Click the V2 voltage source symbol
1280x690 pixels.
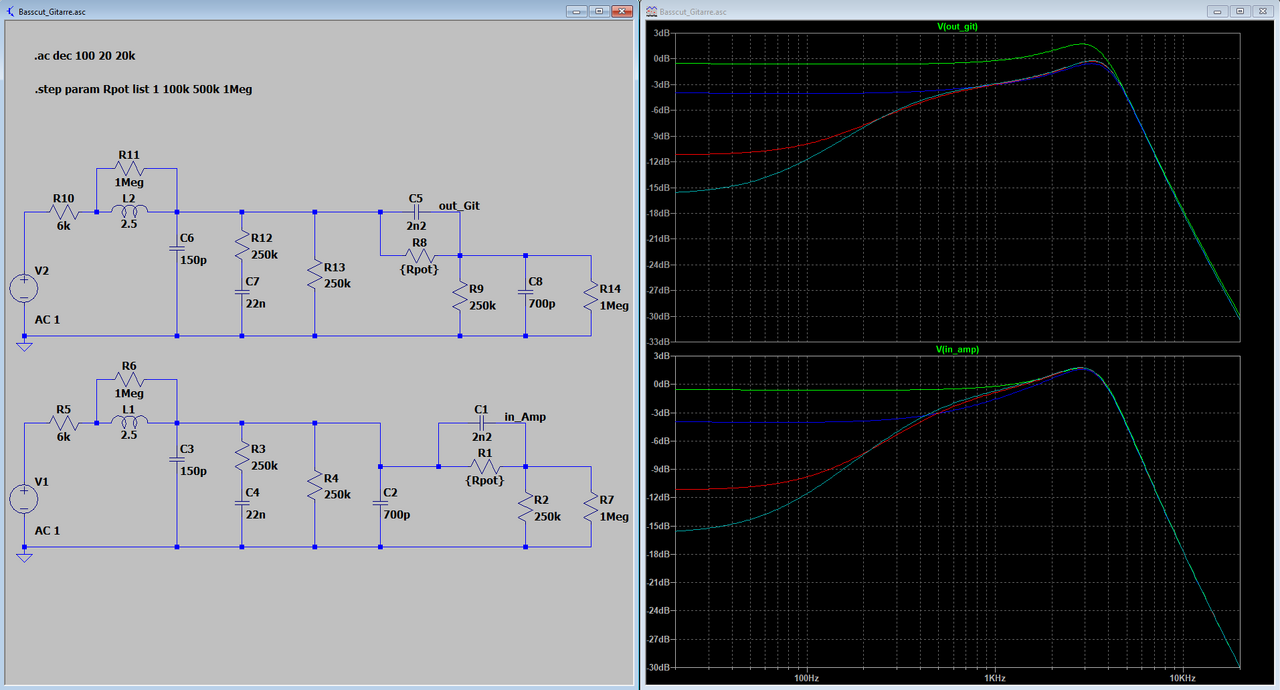(24, 289)
